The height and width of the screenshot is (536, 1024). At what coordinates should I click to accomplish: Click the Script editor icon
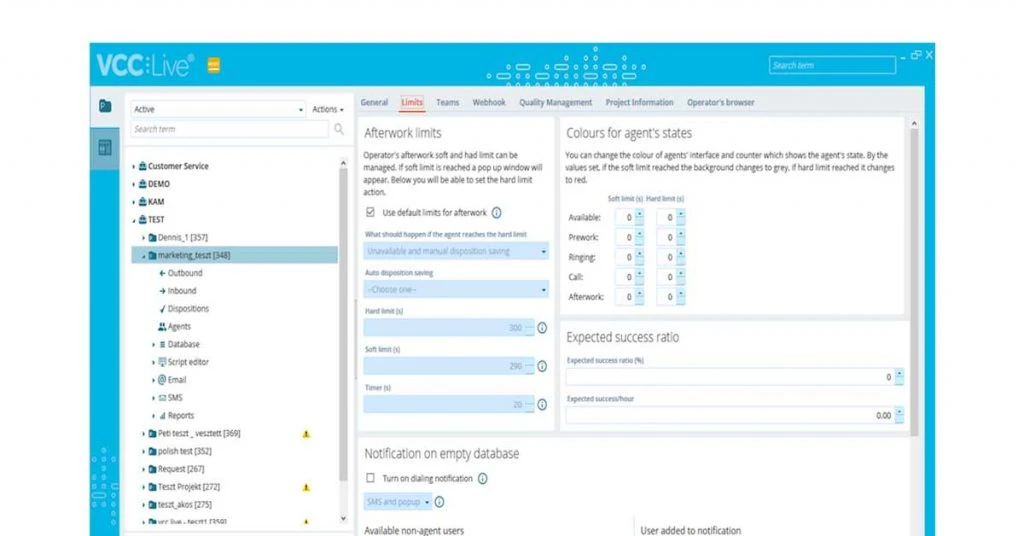pos(162,362)
